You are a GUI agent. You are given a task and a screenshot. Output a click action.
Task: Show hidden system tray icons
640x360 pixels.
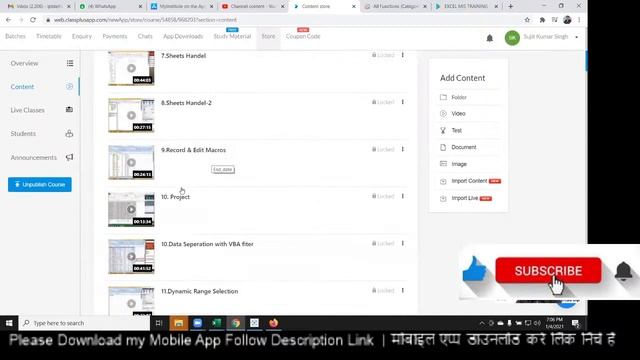482,323
